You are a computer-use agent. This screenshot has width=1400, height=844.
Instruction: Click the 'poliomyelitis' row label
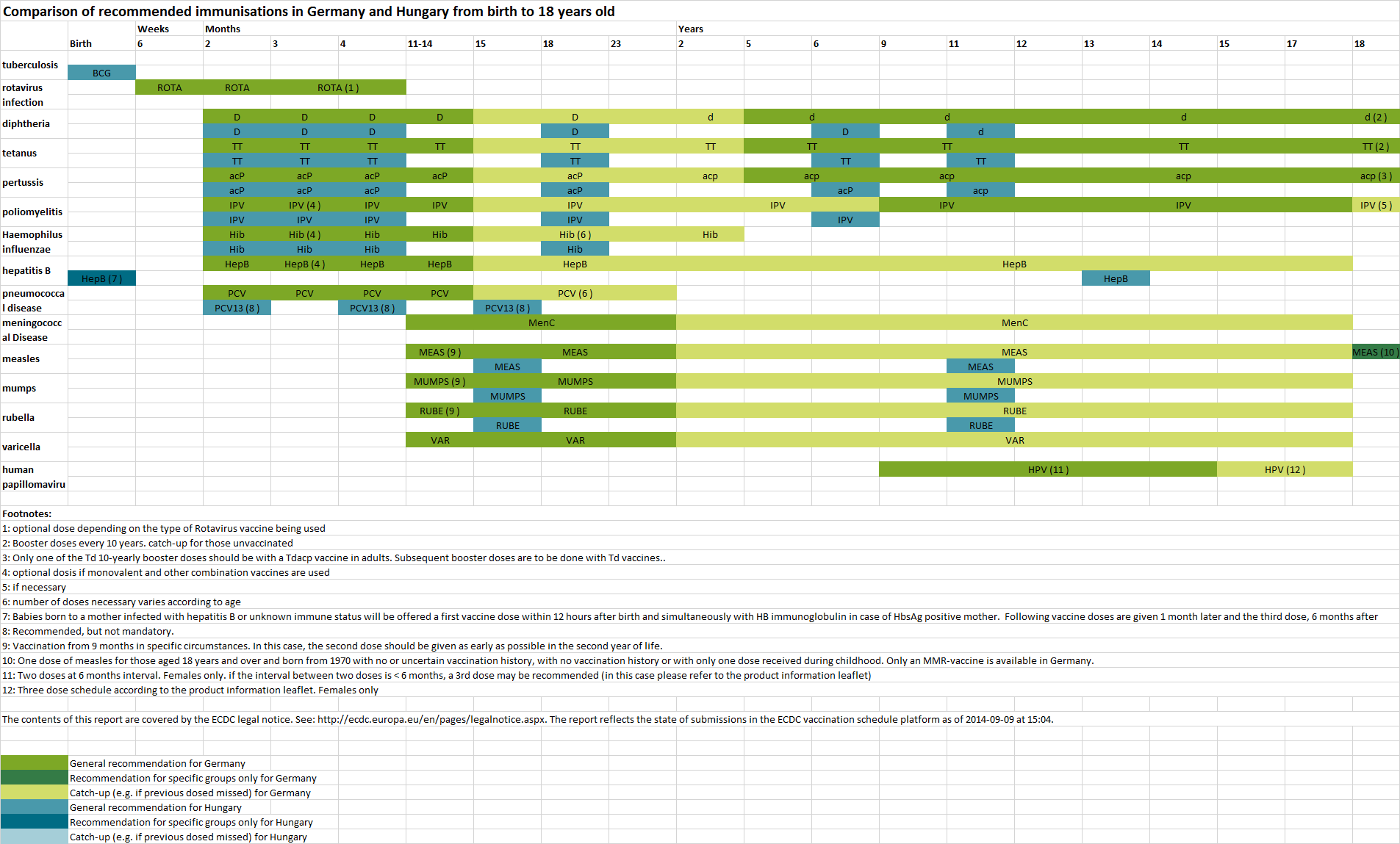click(32, 212)
